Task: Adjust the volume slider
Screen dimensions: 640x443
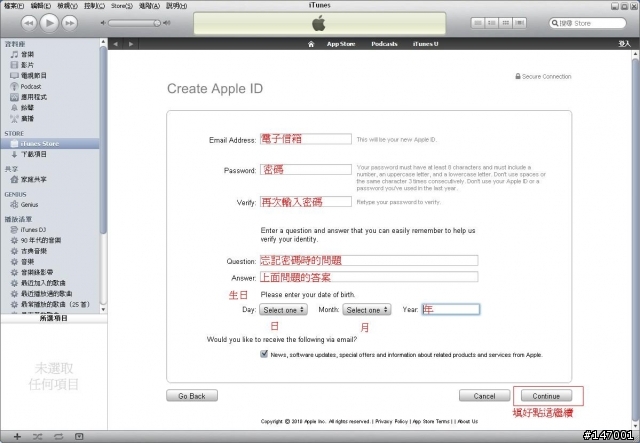Action: (x=135, y=23)
